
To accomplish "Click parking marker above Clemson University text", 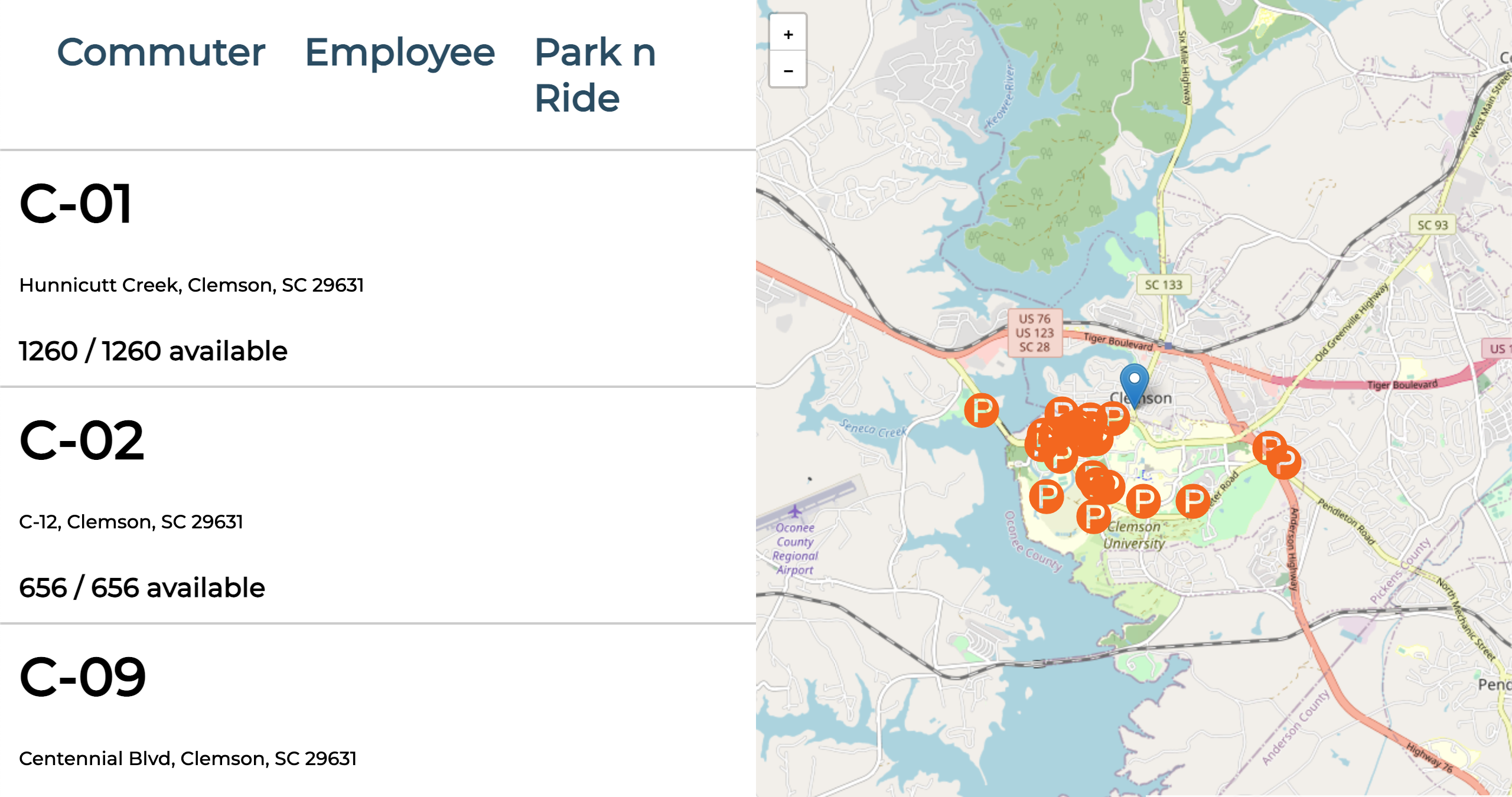I will 1143,501.
